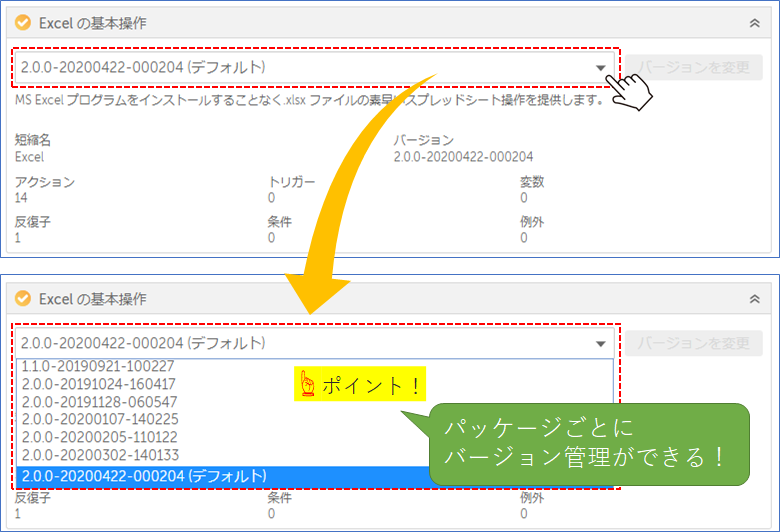The width and height of the screenshot is (780, 532).
Task: Click the アクション label
Action: (x=45, y=182)
